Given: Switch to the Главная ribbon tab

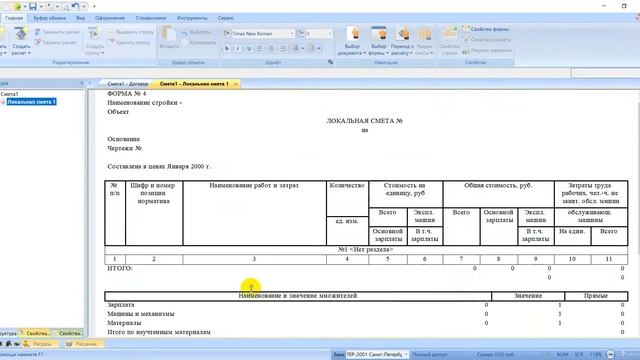Looking at the screenshot, I should [x=14, y=18].
